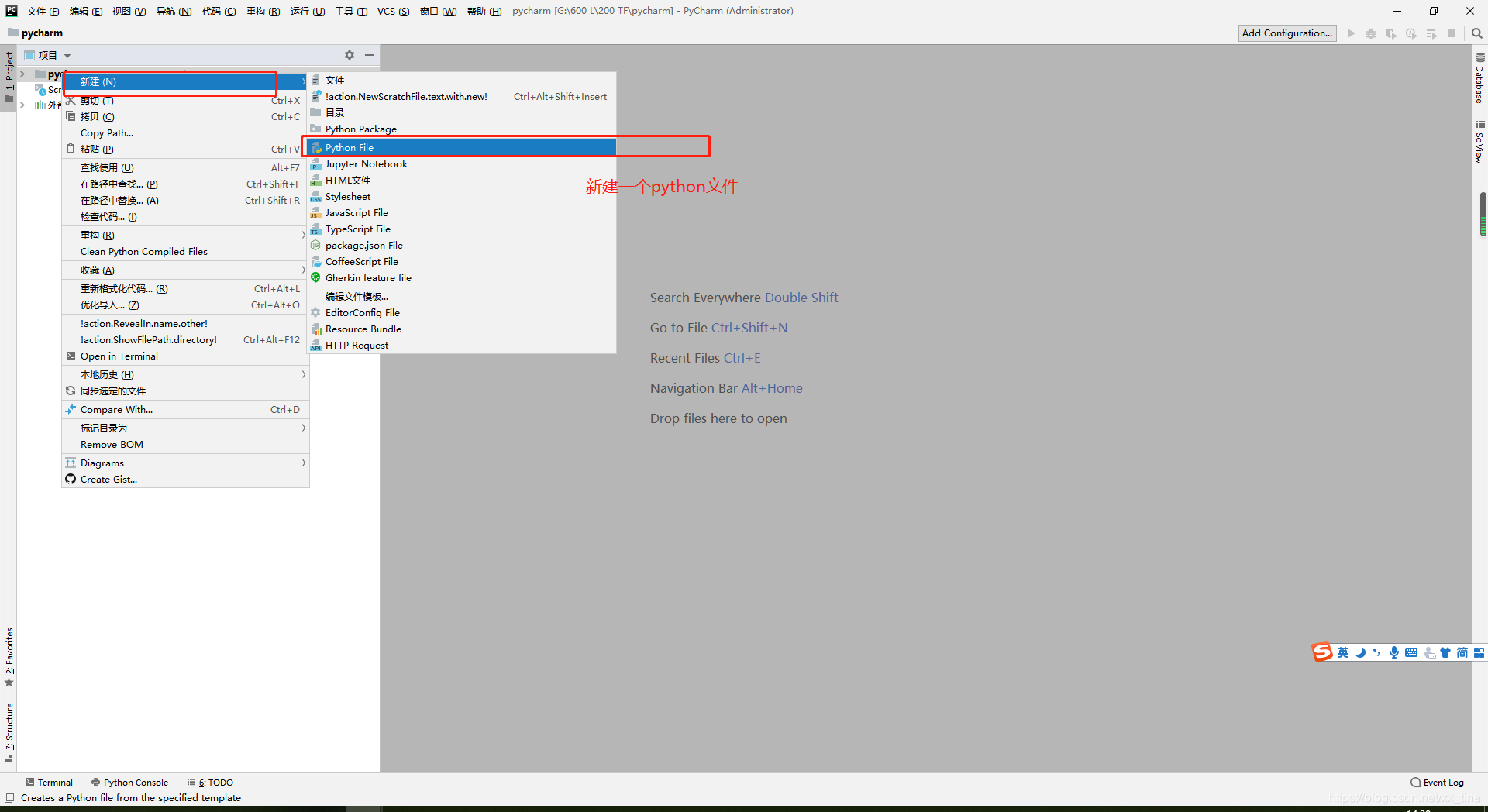
Task: Click Remove BOM item
Action: [185, 445]
